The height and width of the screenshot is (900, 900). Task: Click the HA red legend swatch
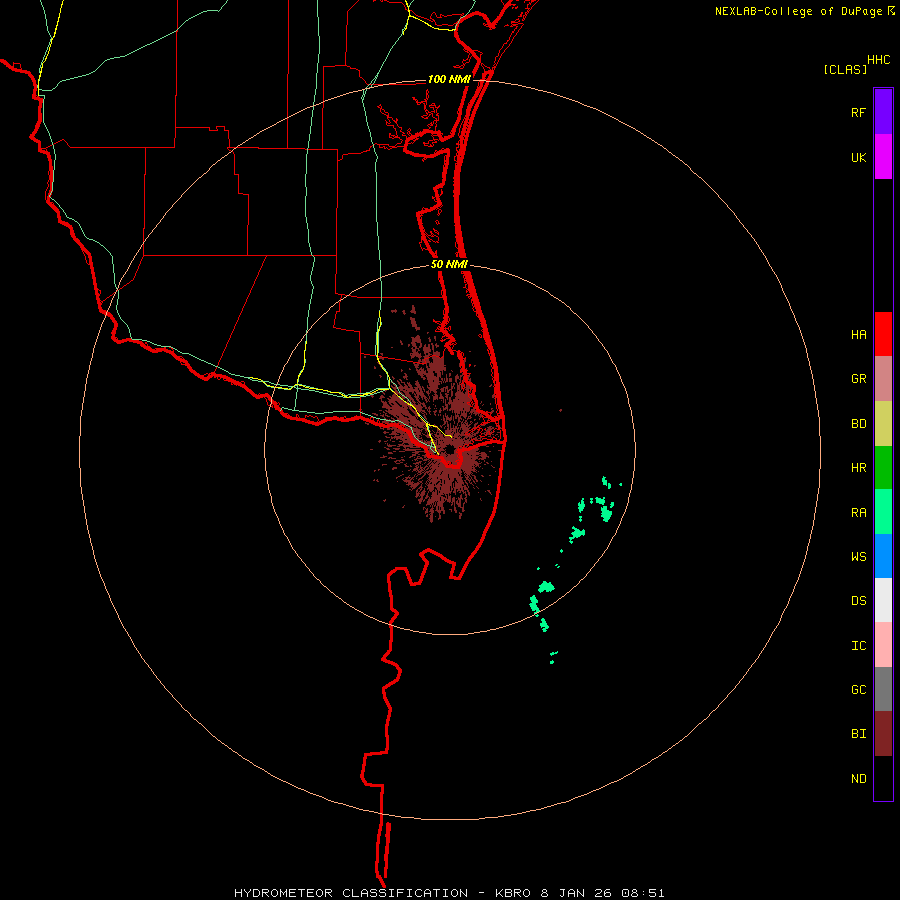tap(883, 334)
